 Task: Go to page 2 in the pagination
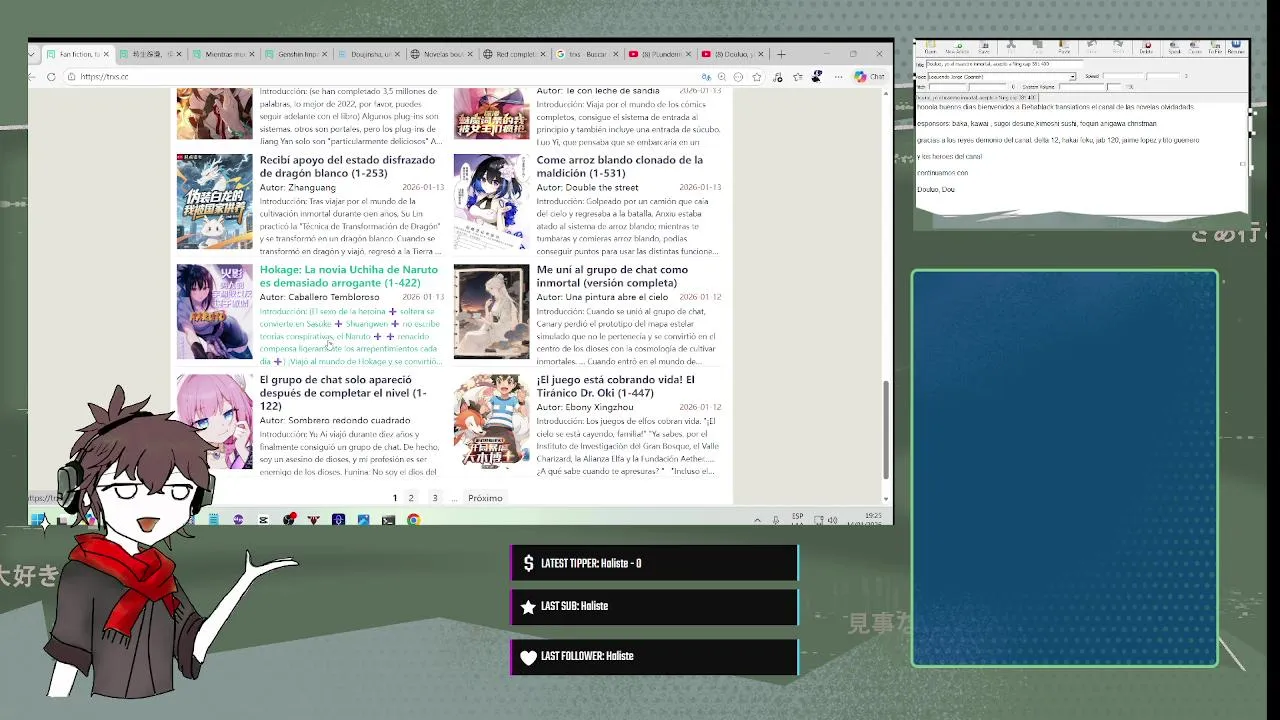click(x=410, y=498)
